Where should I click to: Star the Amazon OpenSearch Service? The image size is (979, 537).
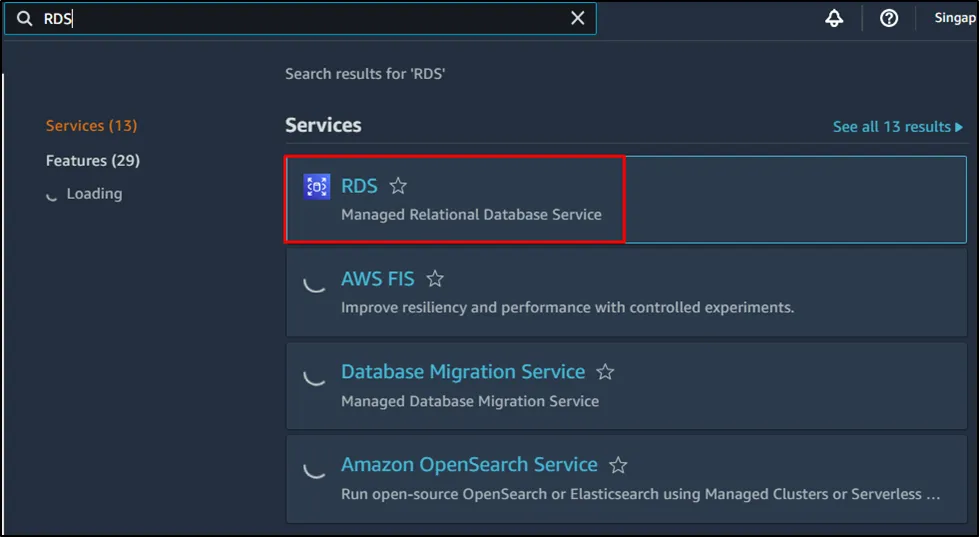pyautogui.click(x=618, y=465)
